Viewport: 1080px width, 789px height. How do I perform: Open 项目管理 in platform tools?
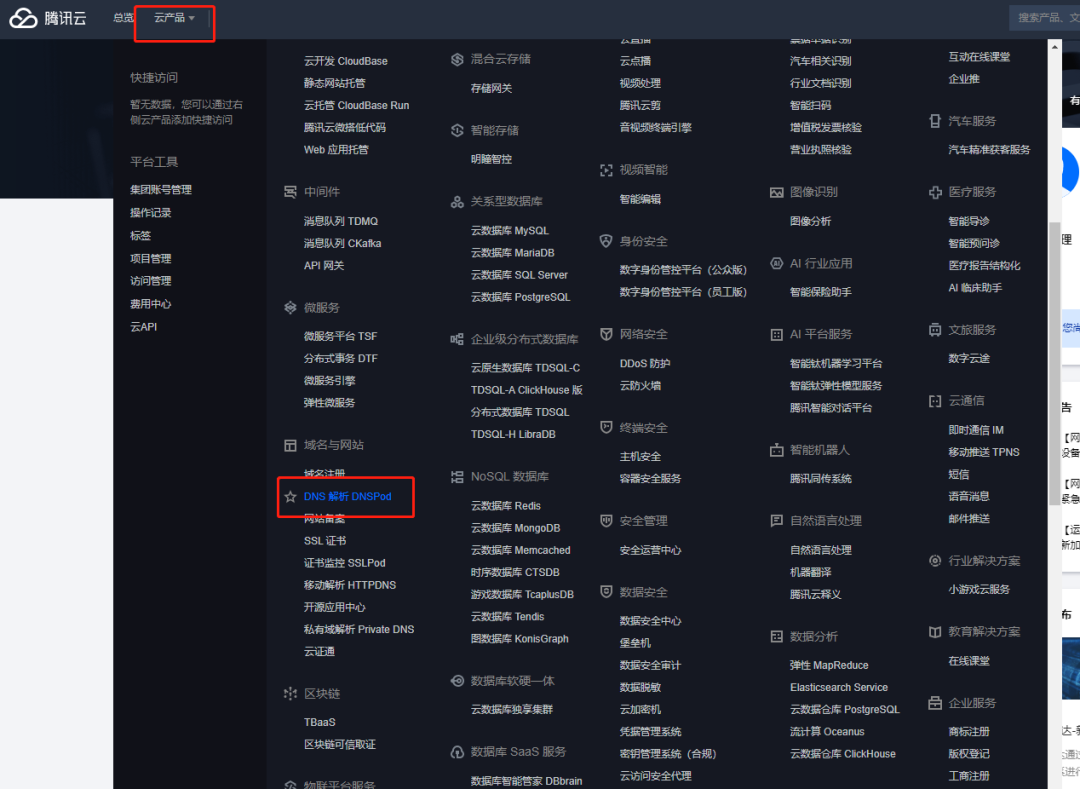coord(151,258)
